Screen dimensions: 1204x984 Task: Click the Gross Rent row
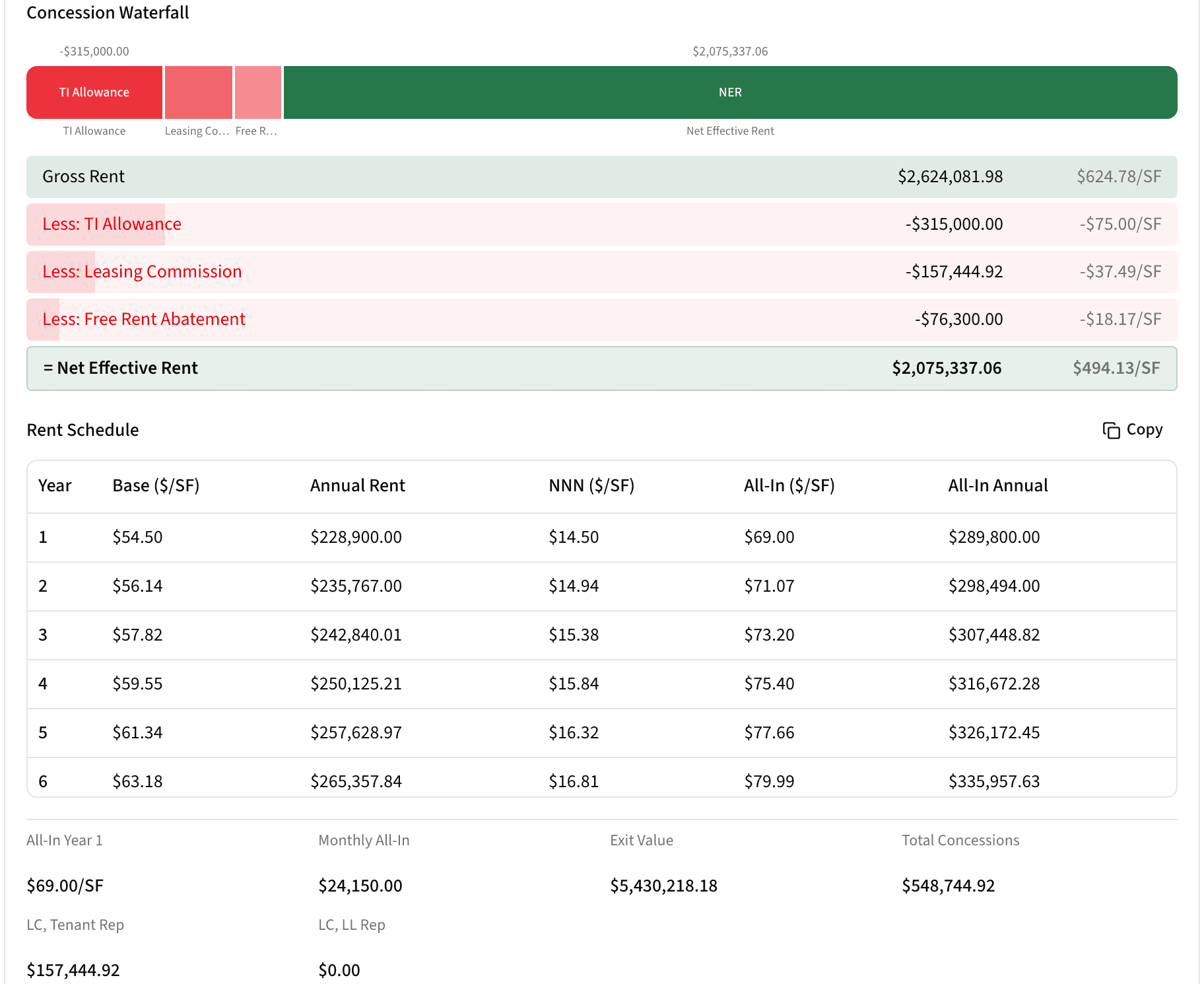click(602, 177)
